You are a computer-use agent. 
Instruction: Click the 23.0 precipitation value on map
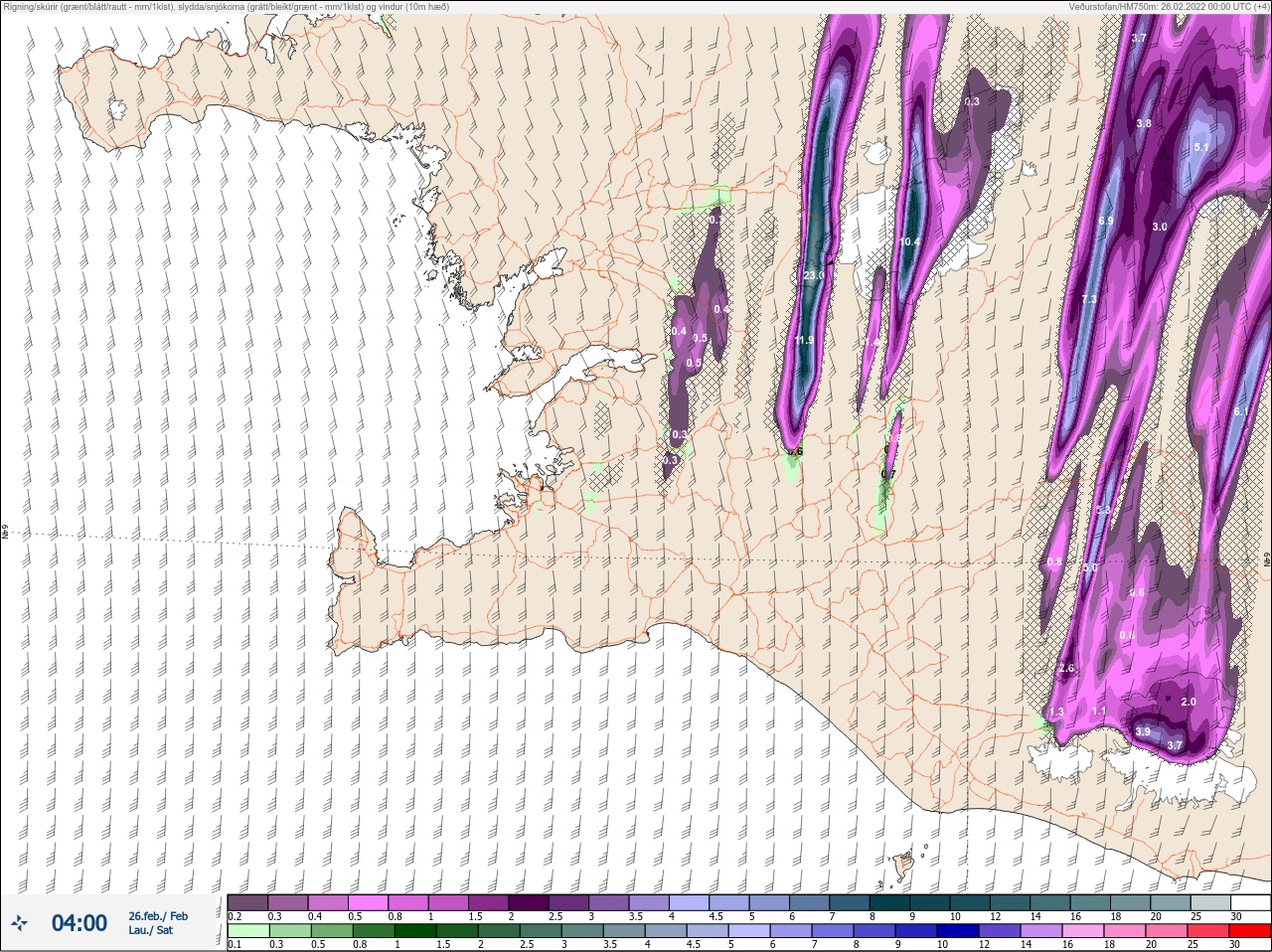click(814, 275)
